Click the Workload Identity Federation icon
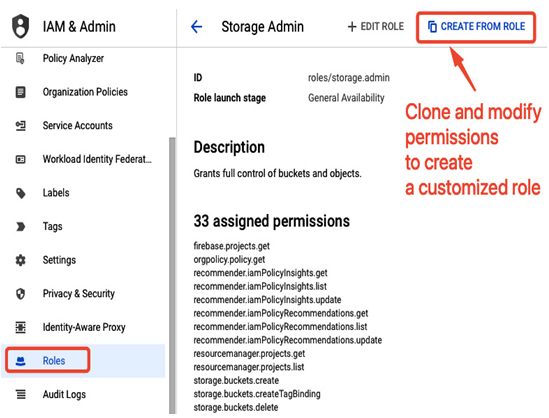 pyautogui.click(x=20, y=159)
